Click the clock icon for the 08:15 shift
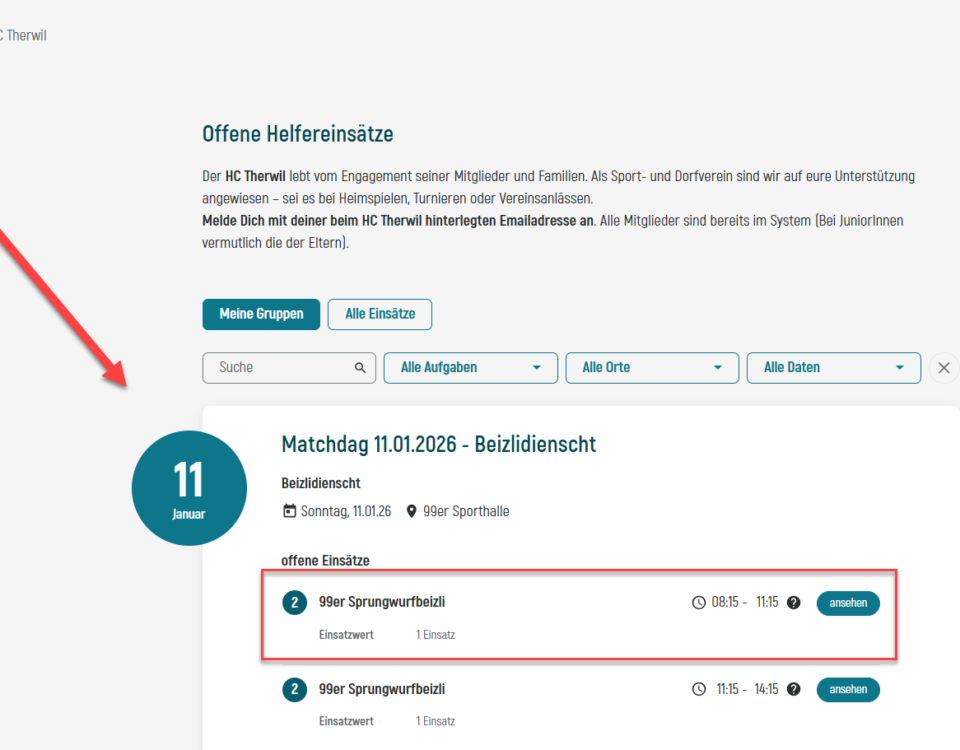Screen dimensions: 960x750 click(699, 603)
